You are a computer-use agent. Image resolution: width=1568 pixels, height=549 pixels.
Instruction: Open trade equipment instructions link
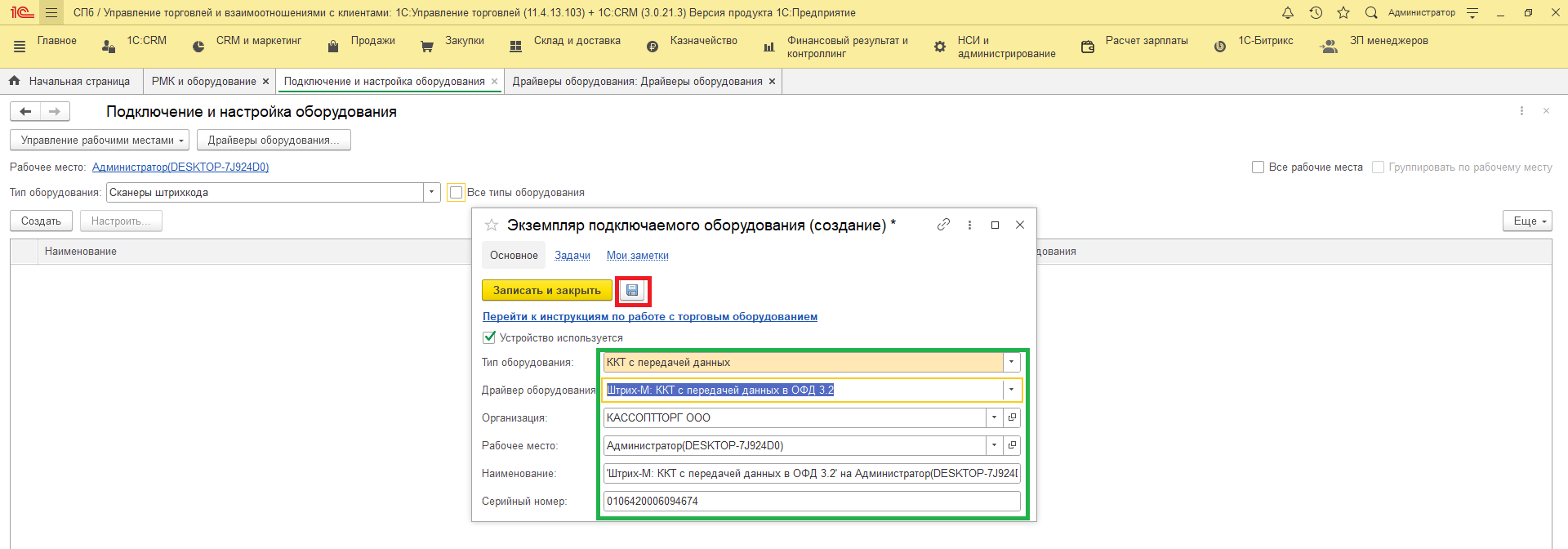[649, 316]
